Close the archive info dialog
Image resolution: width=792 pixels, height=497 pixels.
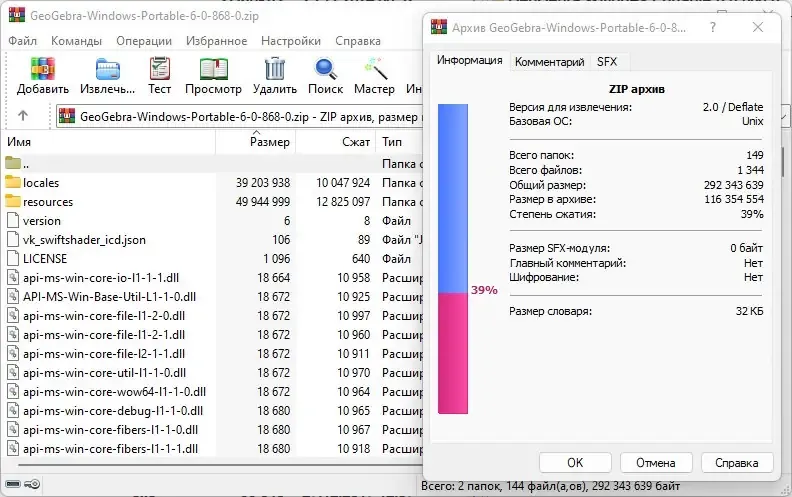(x=758, y=27)
